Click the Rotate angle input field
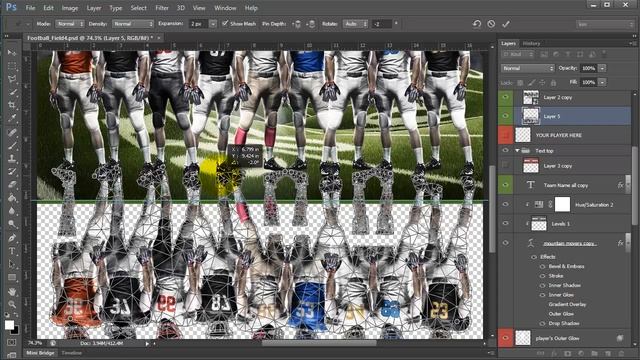 382,24
